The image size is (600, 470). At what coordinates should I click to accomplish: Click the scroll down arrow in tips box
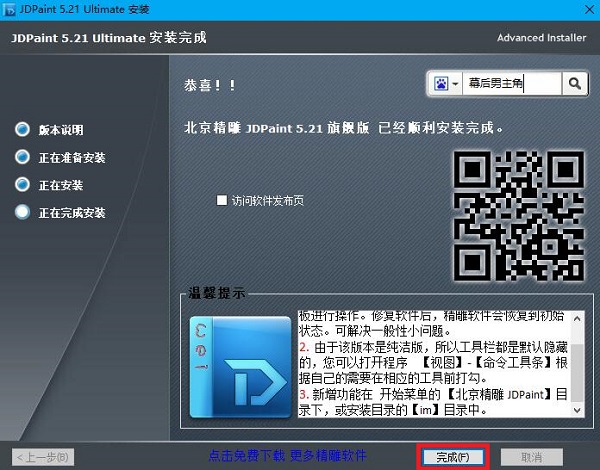tap(577, 409)
